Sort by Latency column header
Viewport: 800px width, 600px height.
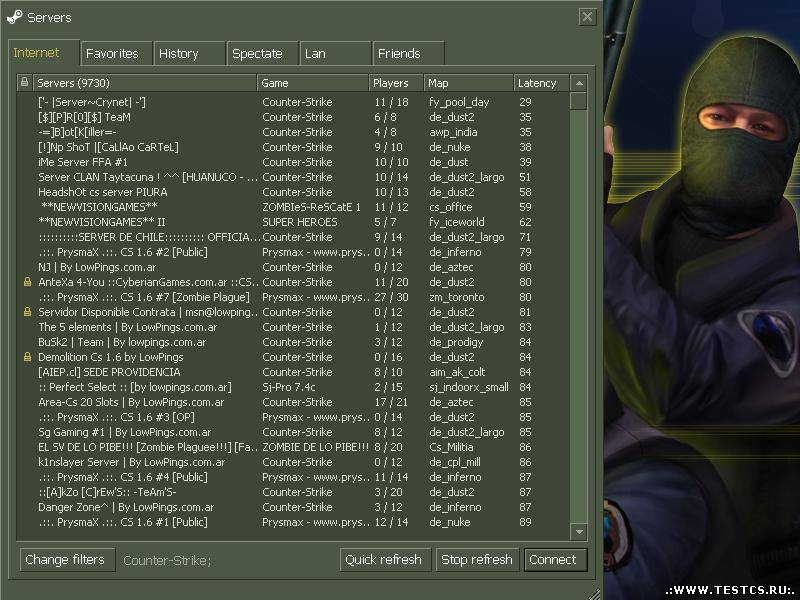541,83
